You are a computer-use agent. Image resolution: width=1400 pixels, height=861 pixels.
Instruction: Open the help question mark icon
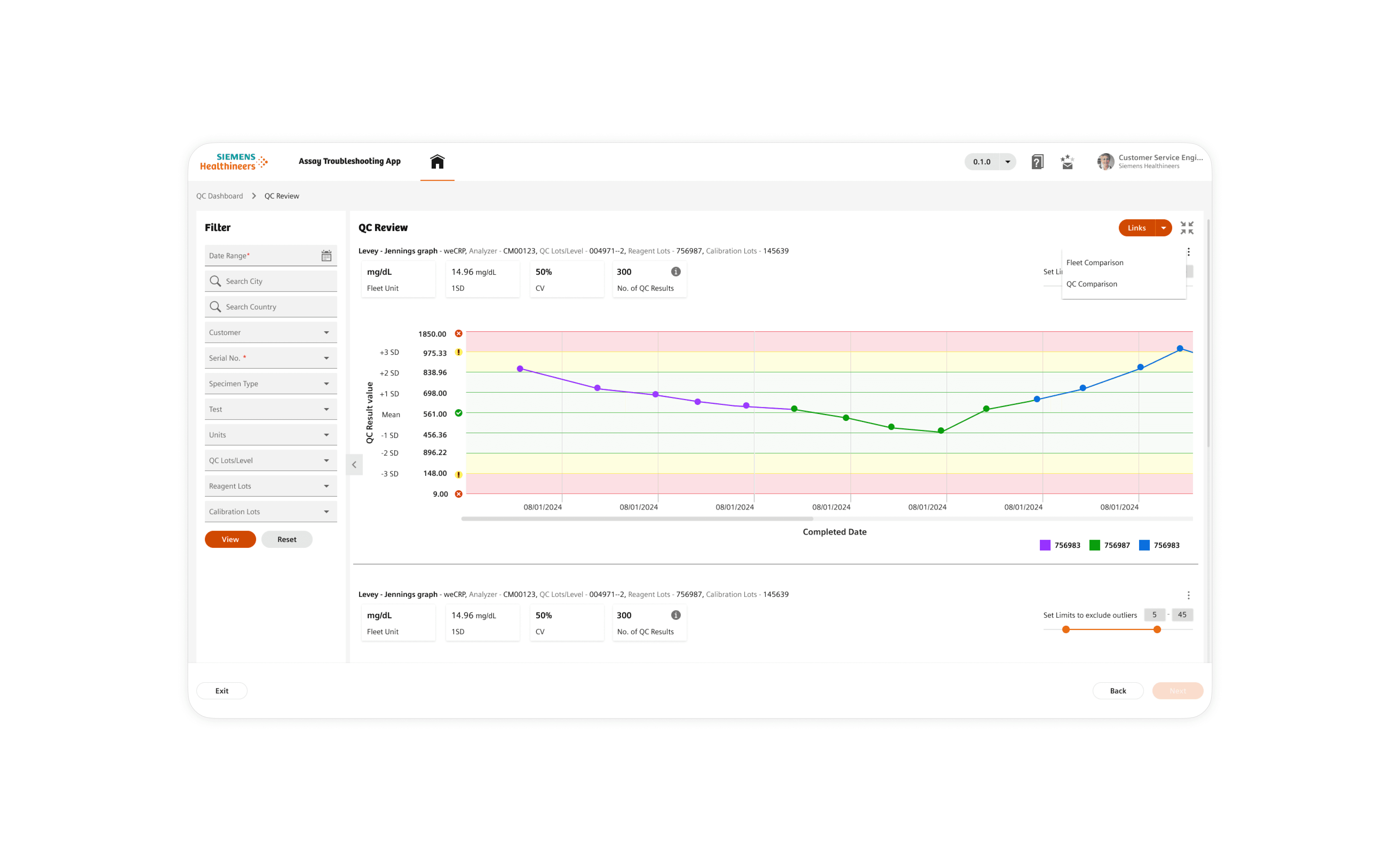click(1037, 162)
